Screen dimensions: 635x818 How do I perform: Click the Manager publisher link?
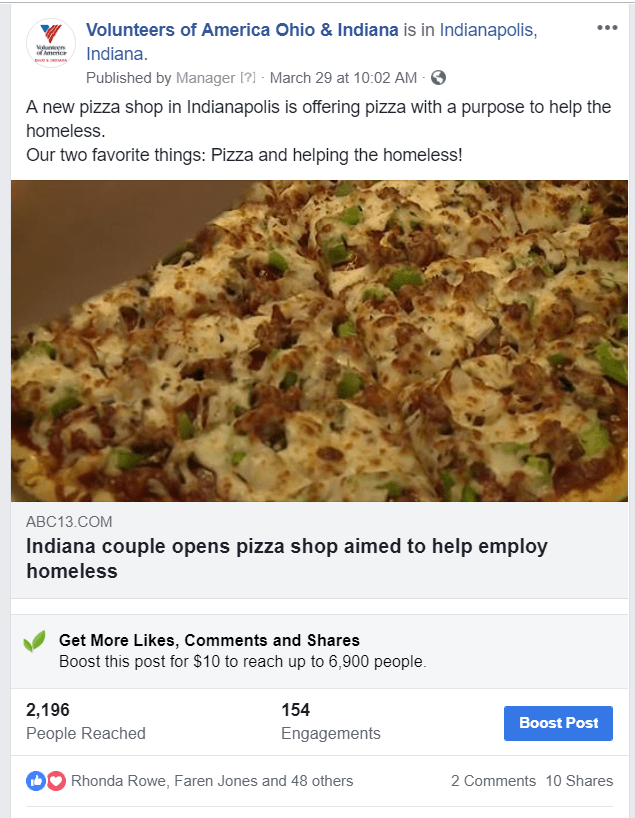pos(205,78)
